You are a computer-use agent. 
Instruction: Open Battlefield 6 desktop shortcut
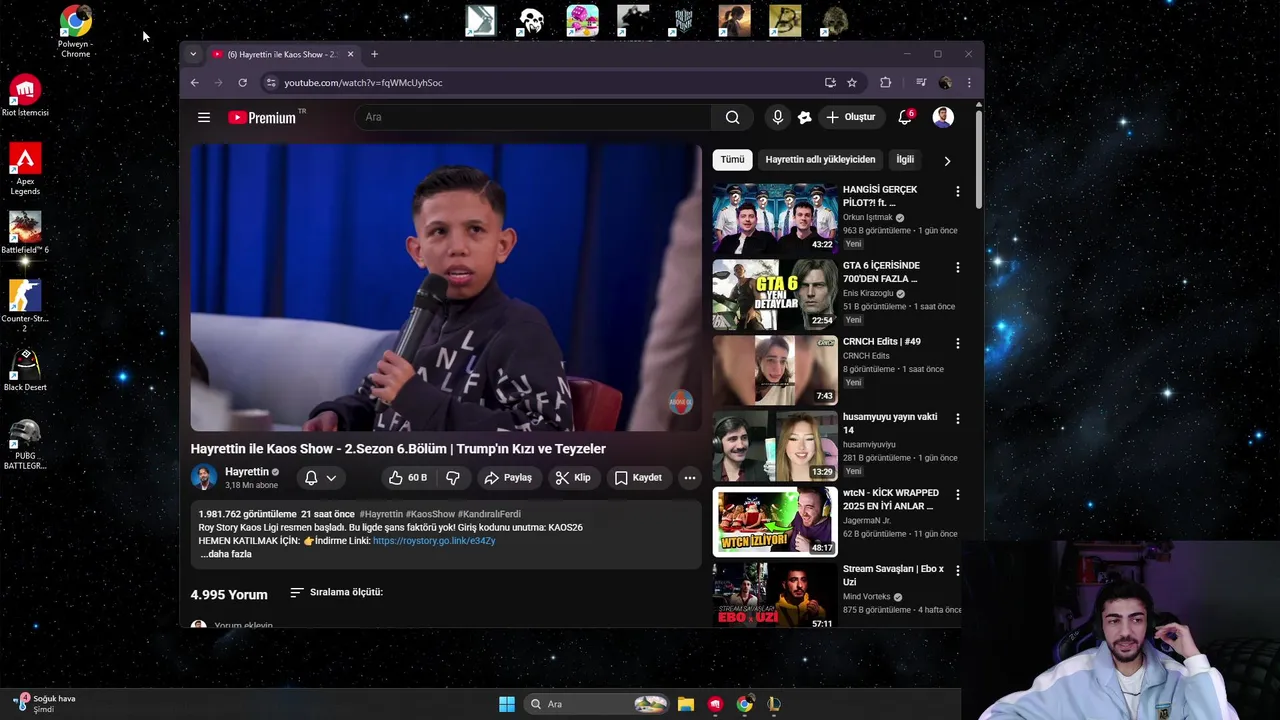pos(25,233)
